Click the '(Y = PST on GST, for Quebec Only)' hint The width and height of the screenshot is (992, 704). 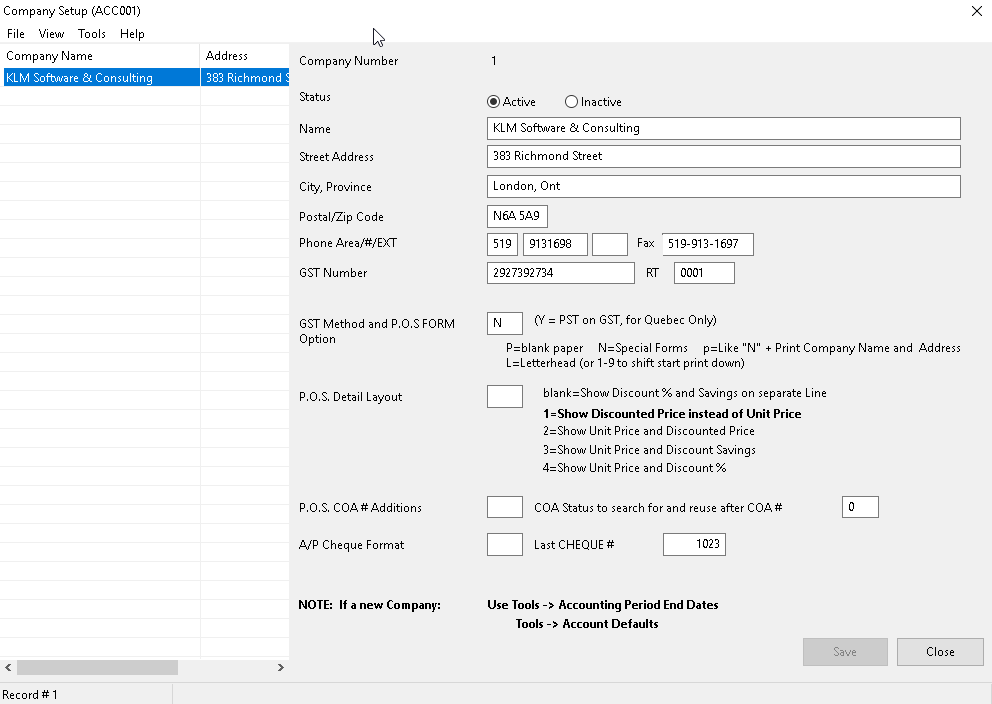625,320
